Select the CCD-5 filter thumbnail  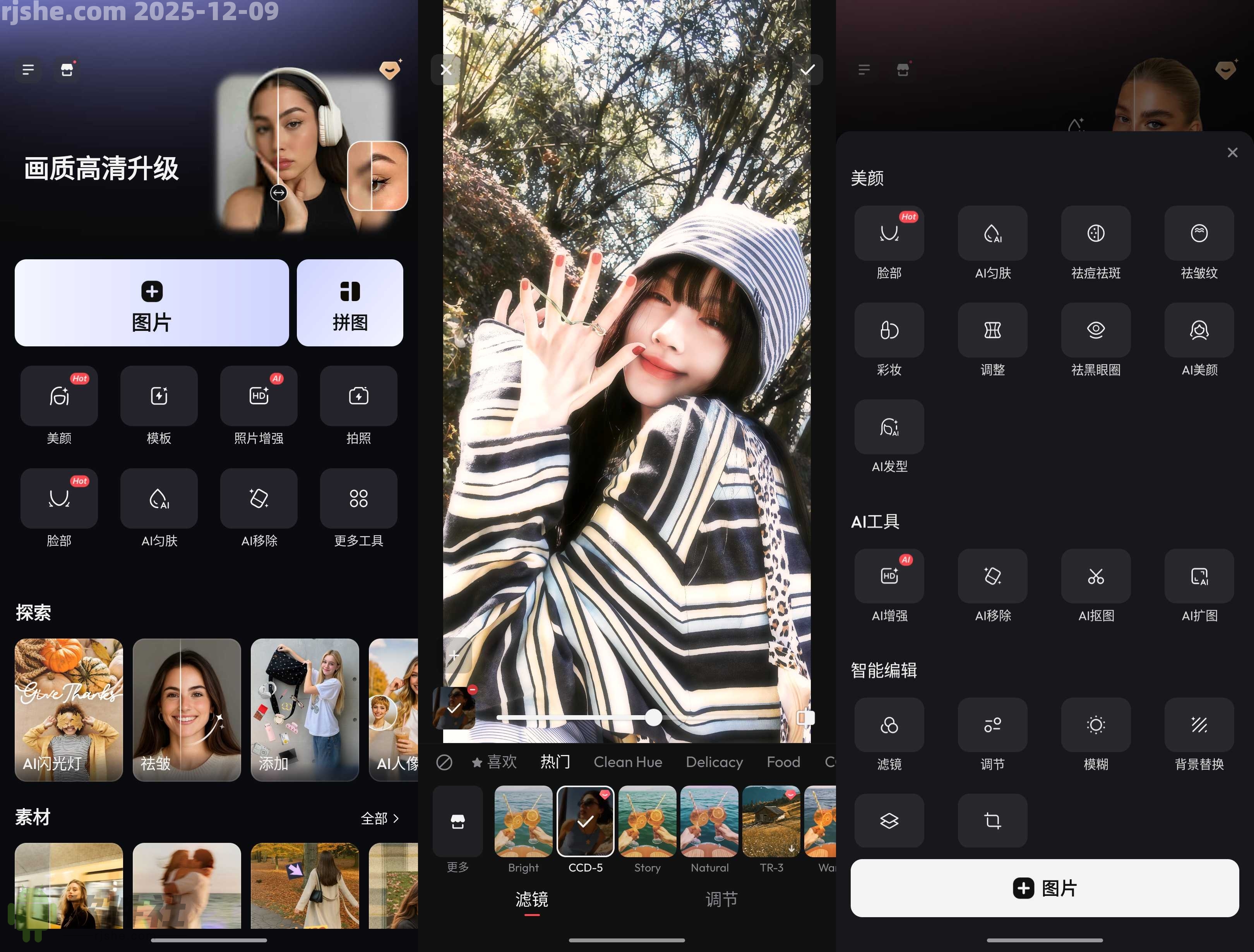point(585,820)
